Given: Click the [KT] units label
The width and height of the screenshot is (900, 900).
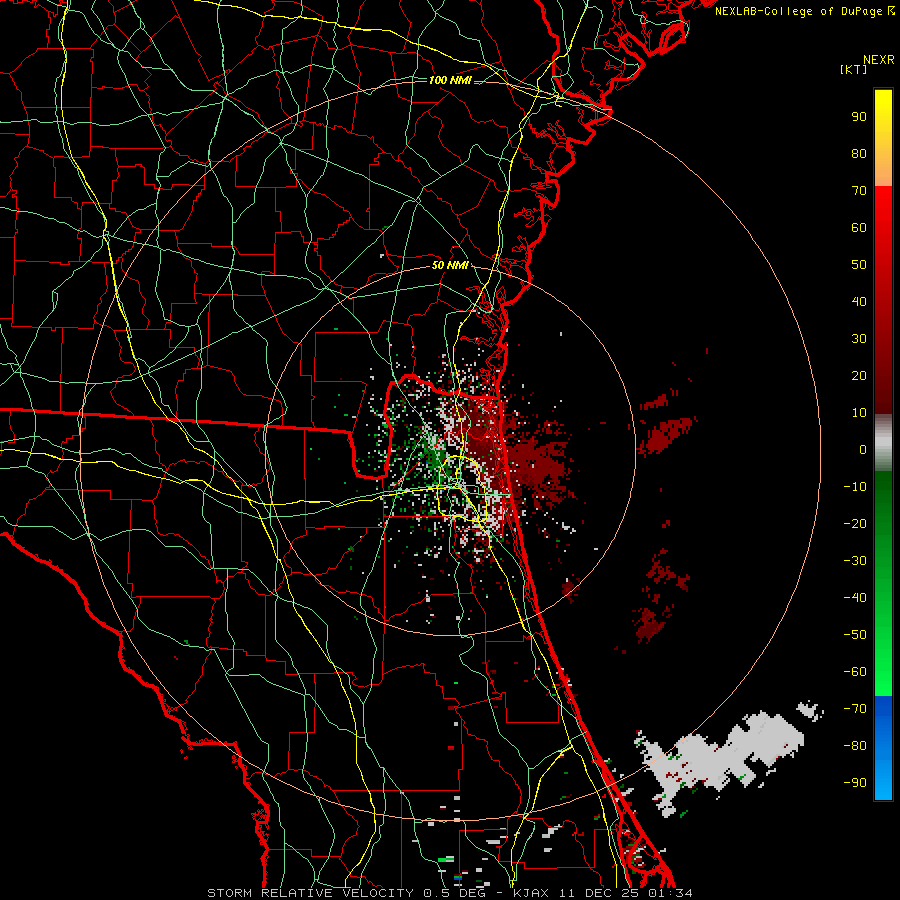Looking at the screenshot, I should click(x=854, y=69).
